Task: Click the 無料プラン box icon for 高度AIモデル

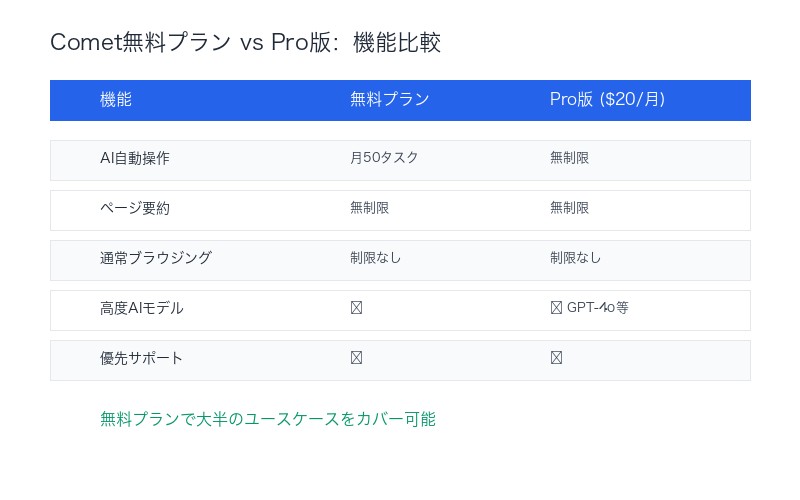Action: [x=356, y=308]
